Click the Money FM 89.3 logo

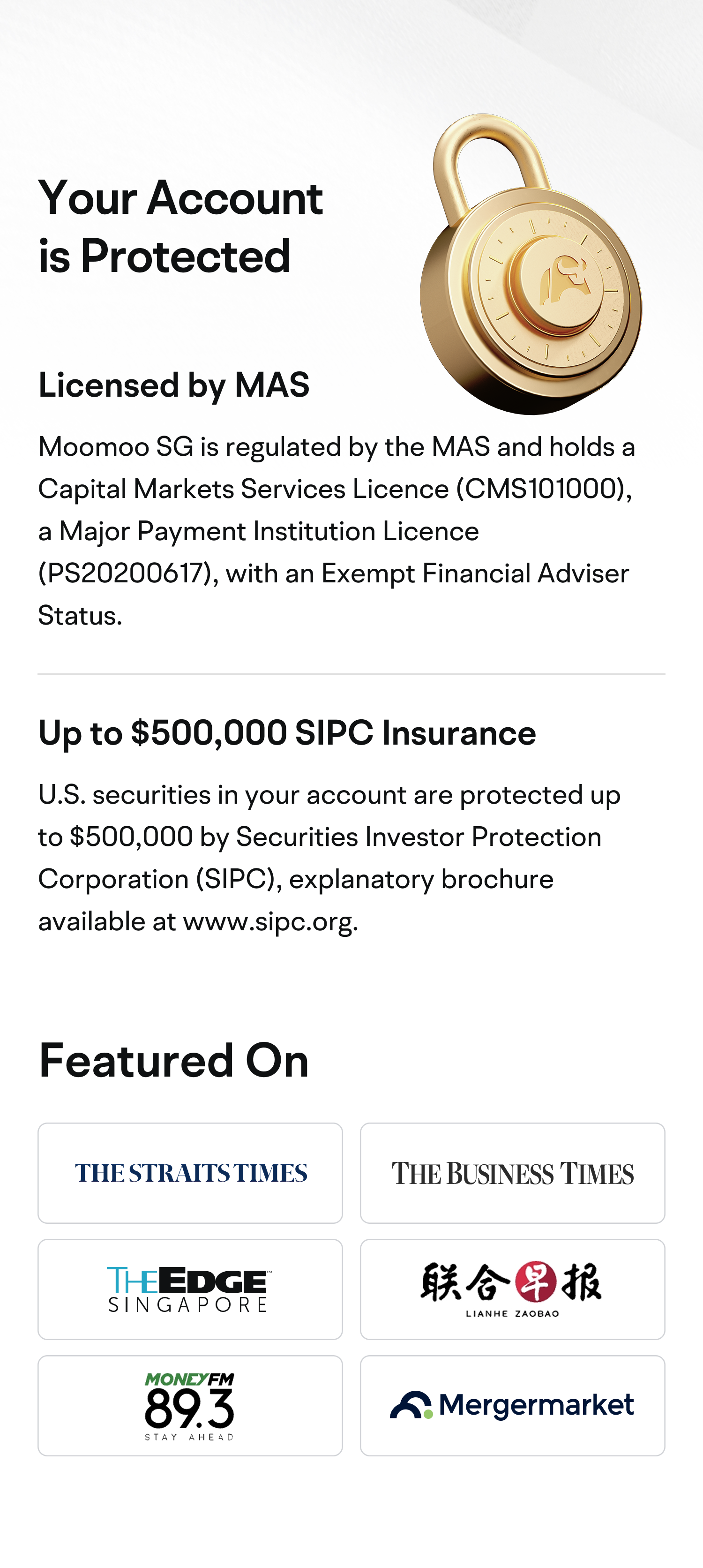tap(190, 1405)
